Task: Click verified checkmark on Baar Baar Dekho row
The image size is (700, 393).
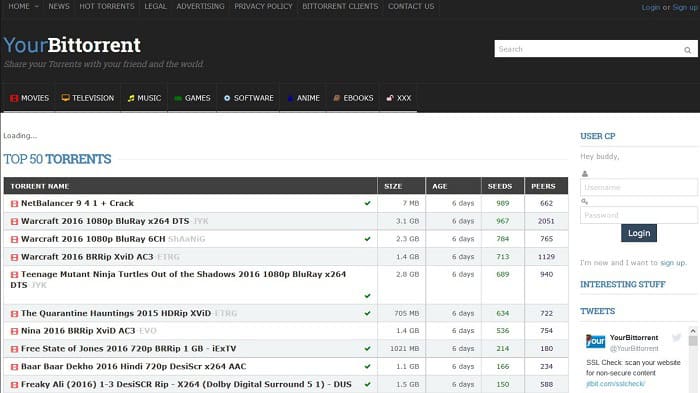Action: 367,366
